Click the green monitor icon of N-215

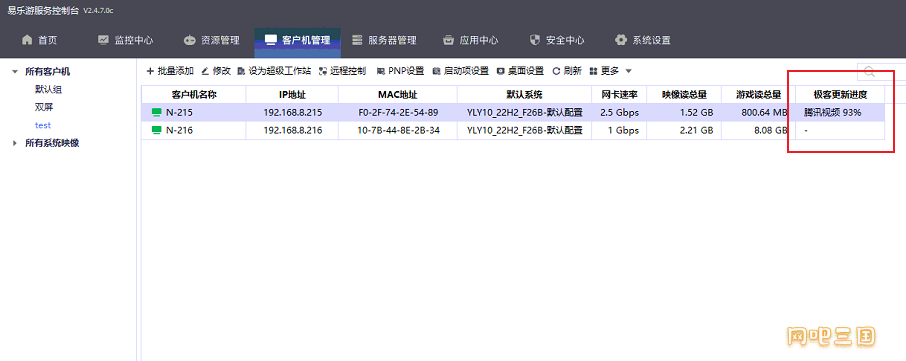click(x=156, y=113)
